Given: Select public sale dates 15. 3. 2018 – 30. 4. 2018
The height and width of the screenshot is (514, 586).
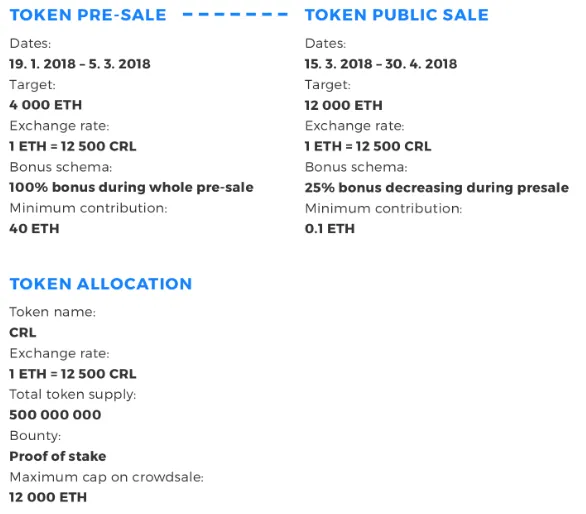Looking at the screenshot, I should (381, 64).
